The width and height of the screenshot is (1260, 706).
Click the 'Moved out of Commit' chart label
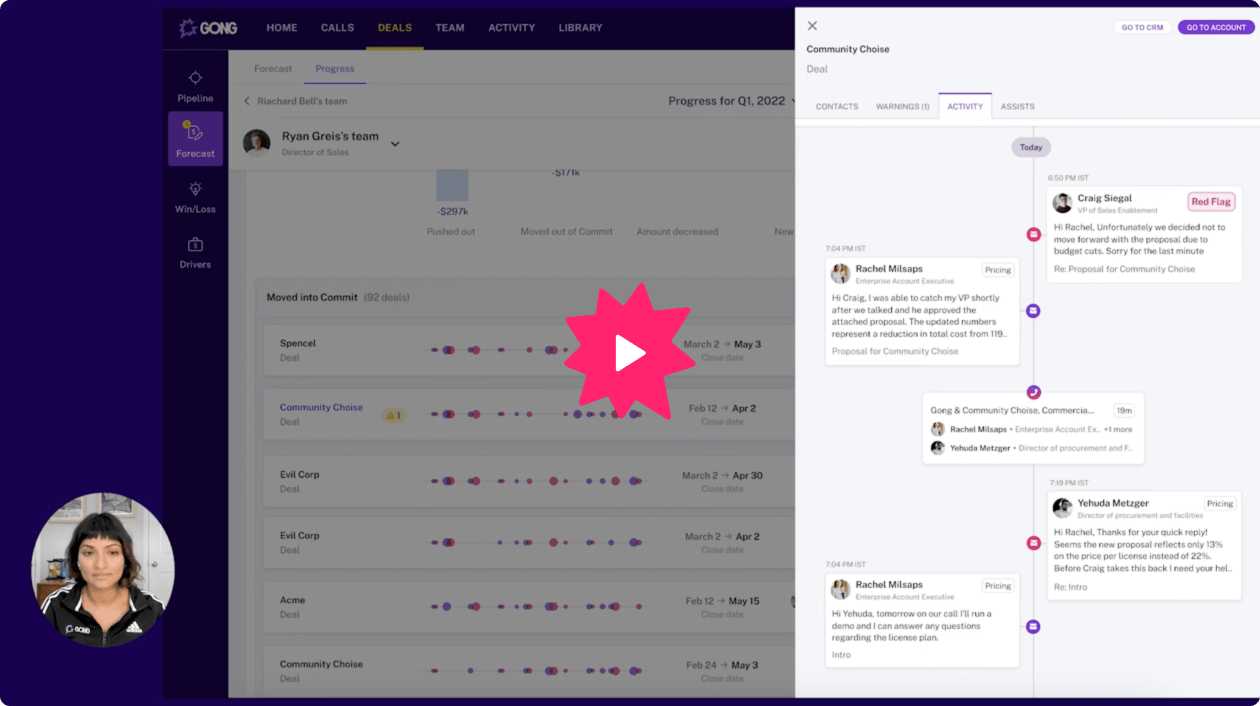click(x=566, y=232)
